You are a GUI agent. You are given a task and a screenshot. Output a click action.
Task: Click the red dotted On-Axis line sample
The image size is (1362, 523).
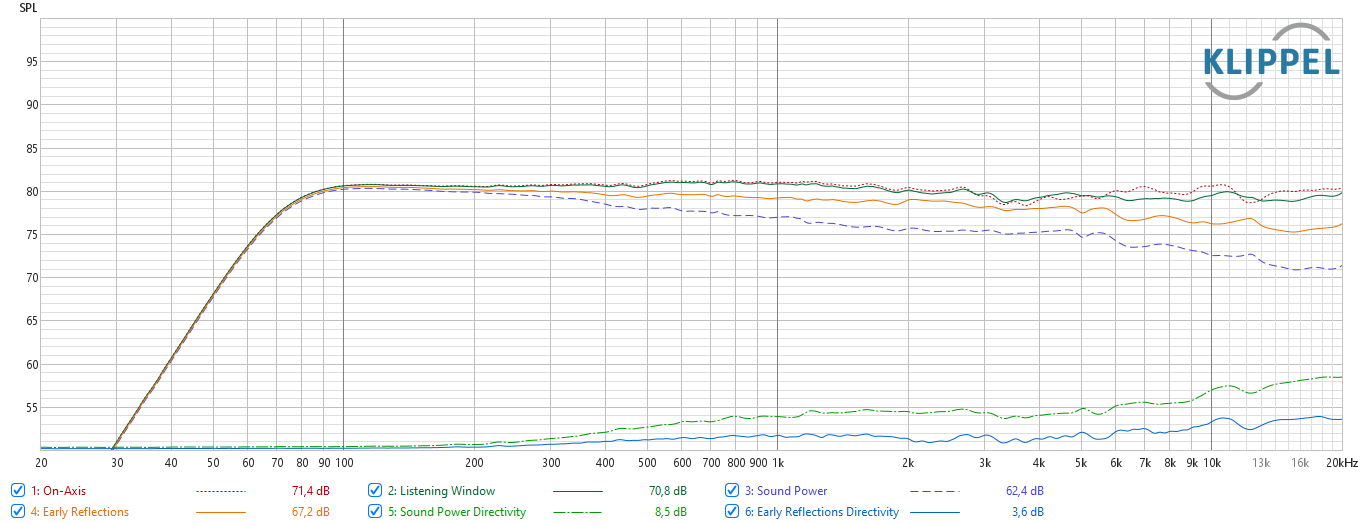(x=220, y=491)
